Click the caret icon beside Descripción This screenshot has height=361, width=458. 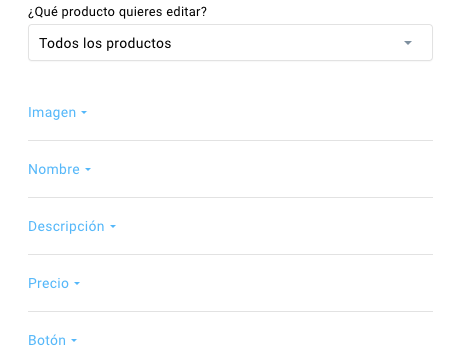pos(113,227)
